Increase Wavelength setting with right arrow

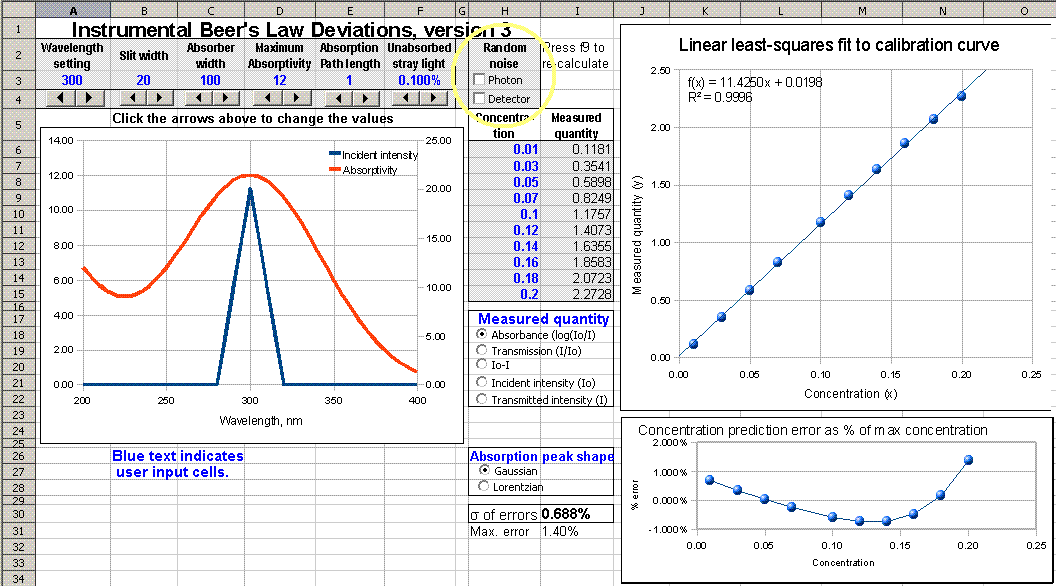point(92,97)
